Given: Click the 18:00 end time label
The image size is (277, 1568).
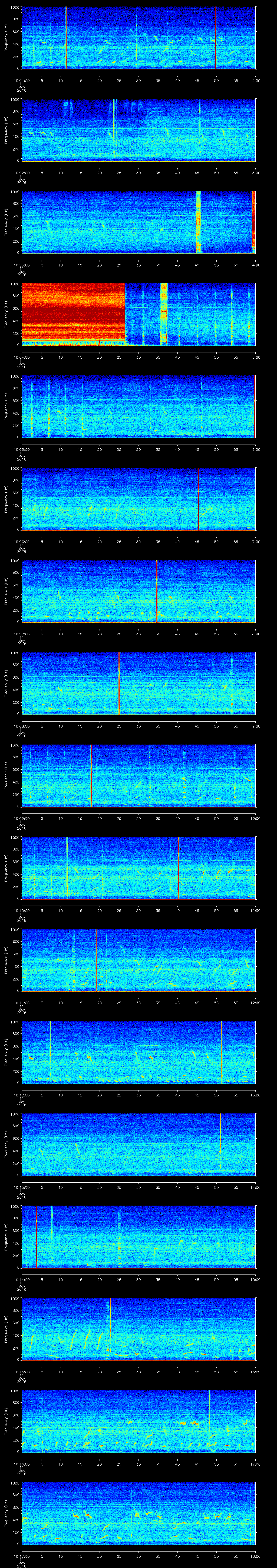Looking at the screenshot, I should coord(255,1556).
